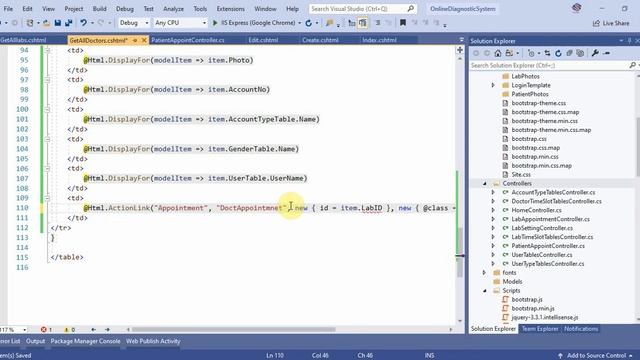Click the error count icon in editor footer

(x=44, y=329)
